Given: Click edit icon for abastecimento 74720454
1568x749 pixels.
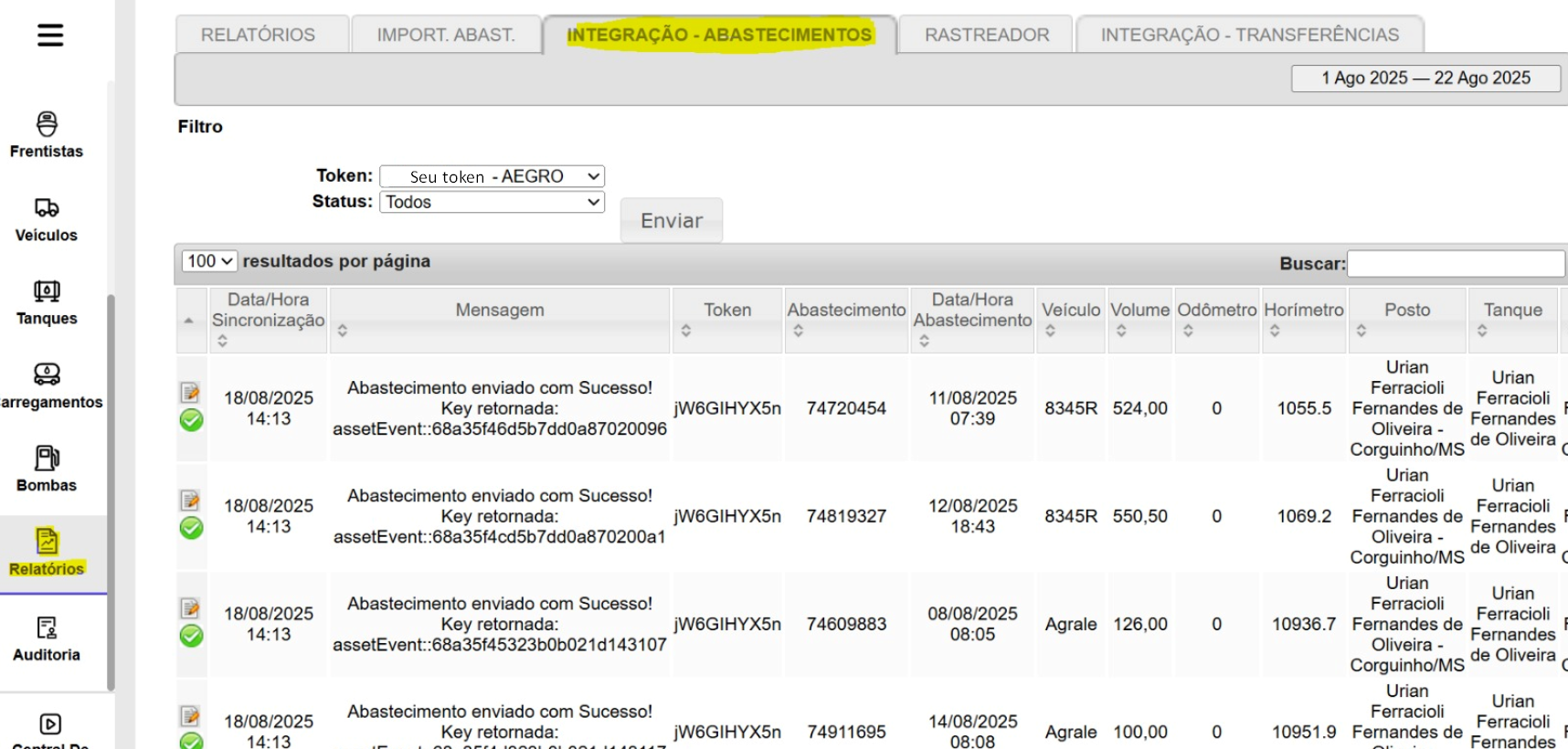Looking at the screenshot, I should pos(190,393).
